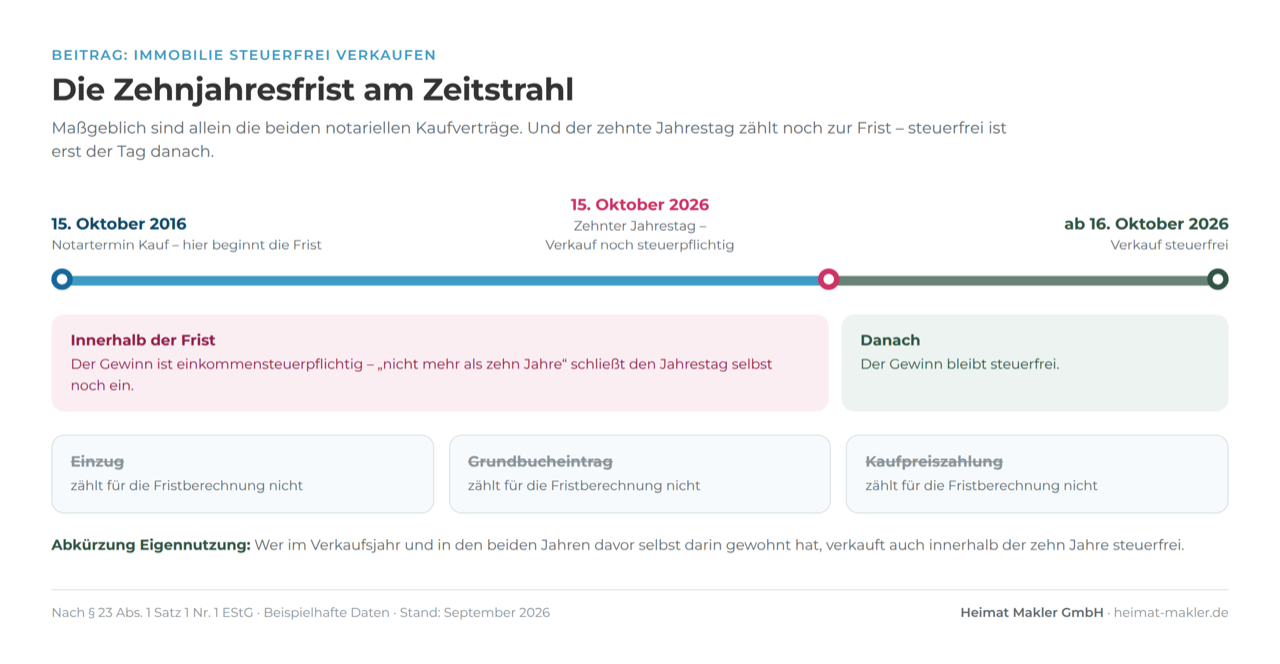The width and height of the screenshot is (1280, 664).
Task: Click 'Notartermin Kauf – hier beginnt die Frist'
Action: coord(187,245)
